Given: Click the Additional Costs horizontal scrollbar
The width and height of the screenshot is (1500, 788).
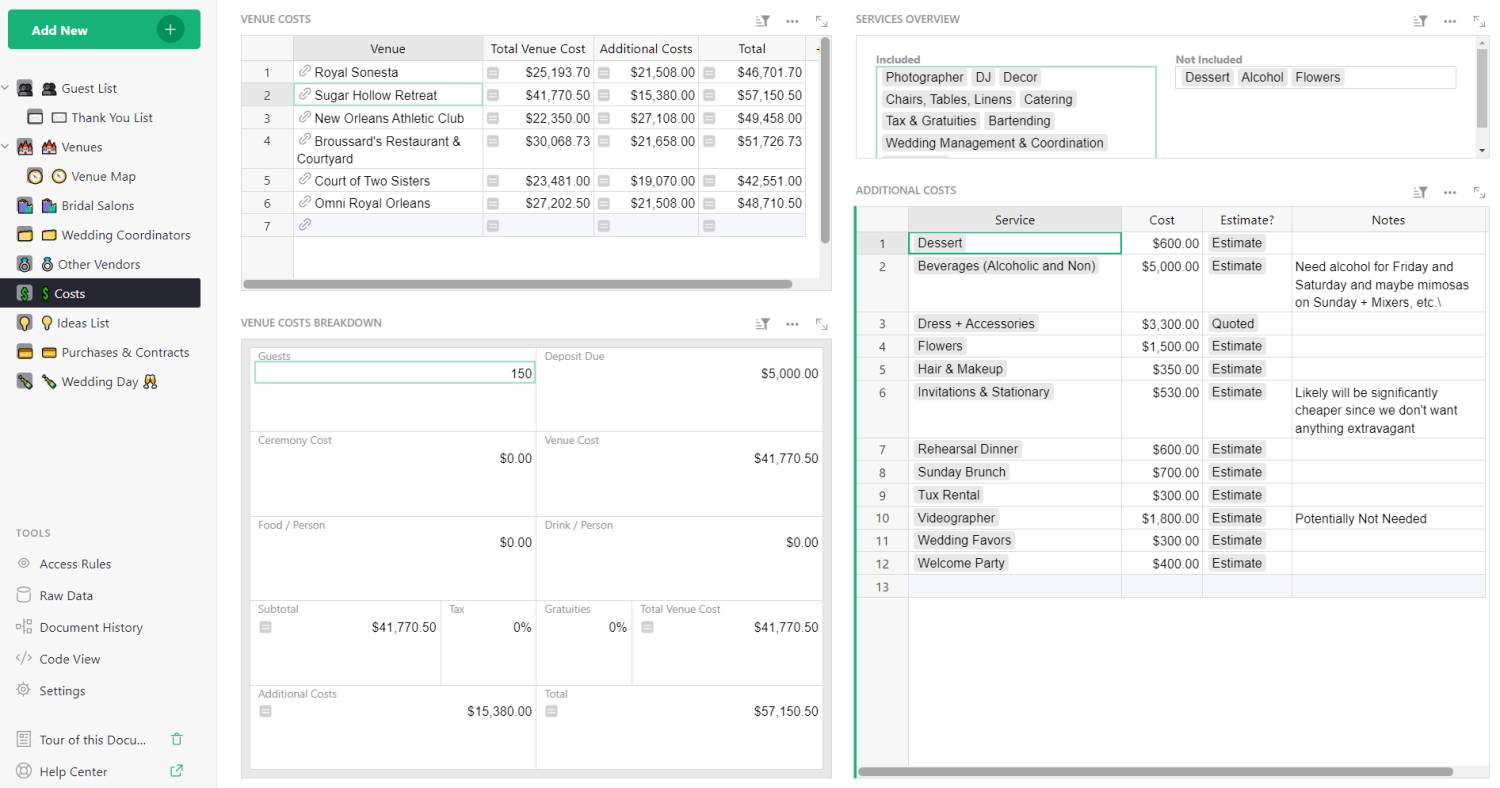Looking at the screenshot, I should point(1155,772).
